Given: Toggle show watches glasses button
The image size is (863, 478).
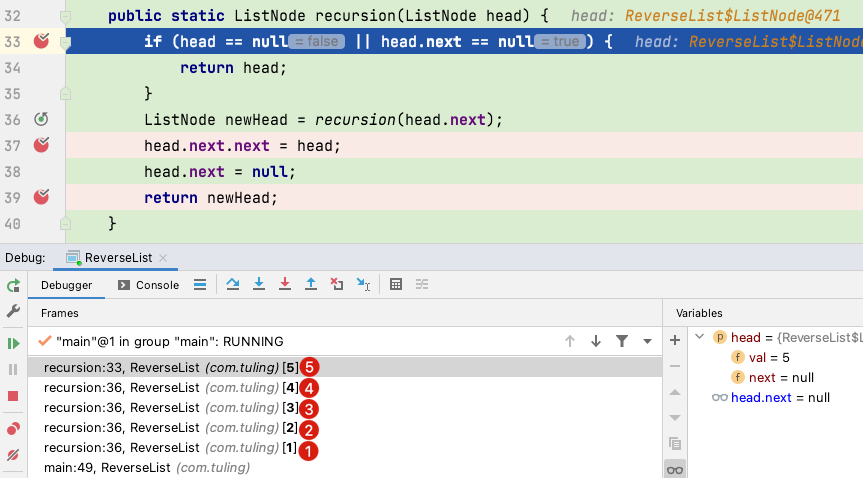Looking at the screenshot, I should (x=675, y=470).
